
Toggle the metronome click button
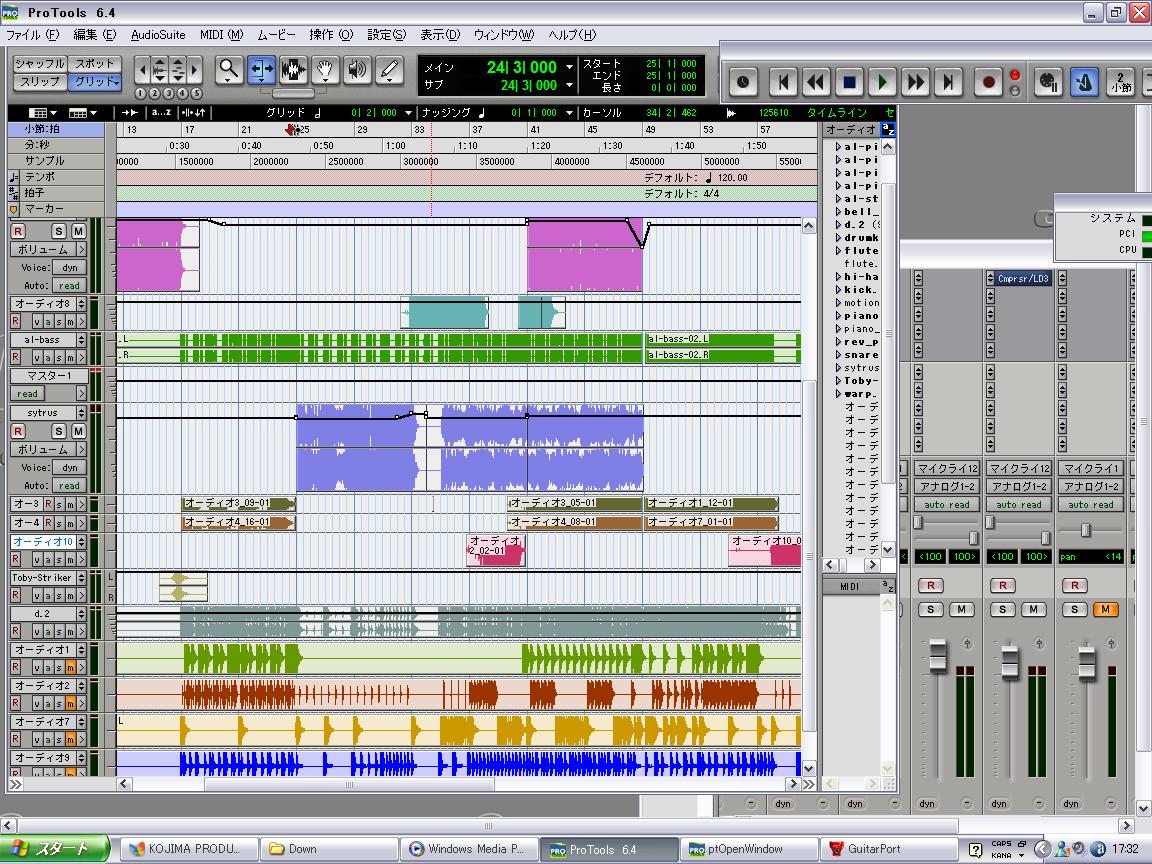[x=1084, y=82]
